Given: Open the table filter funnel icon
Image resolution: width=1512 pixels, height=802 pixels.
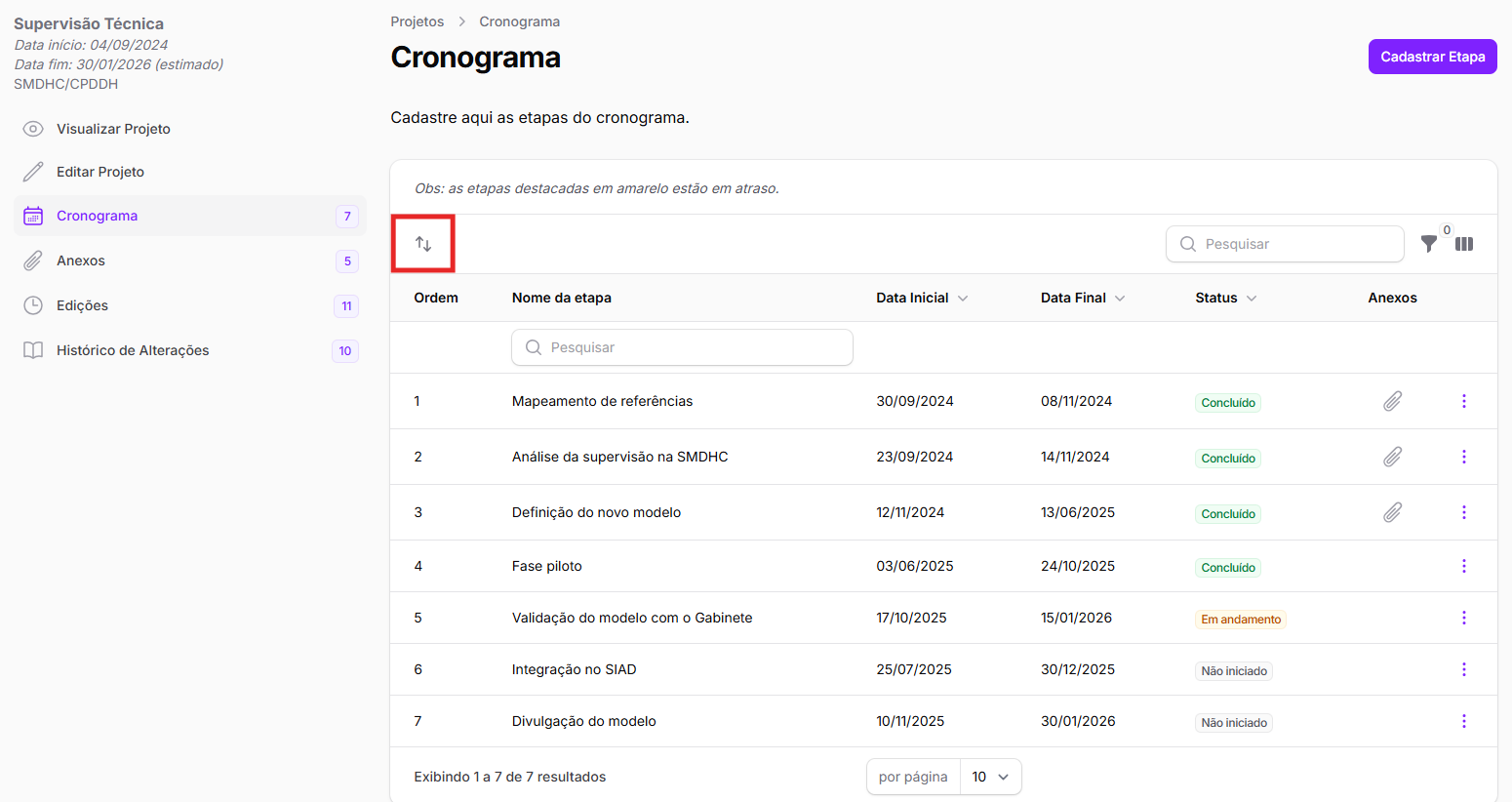Looking at the screenshot, I should pos(1428,244).
